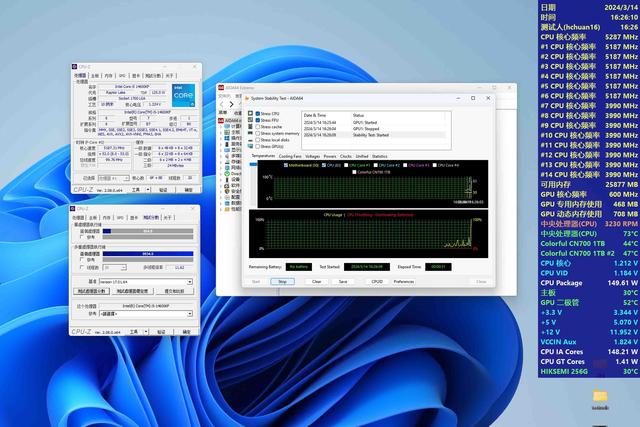The image size is (640, 427).
Task: Switch to the Statistics tab
Action: pyautogui.click(x=380, y=156)
